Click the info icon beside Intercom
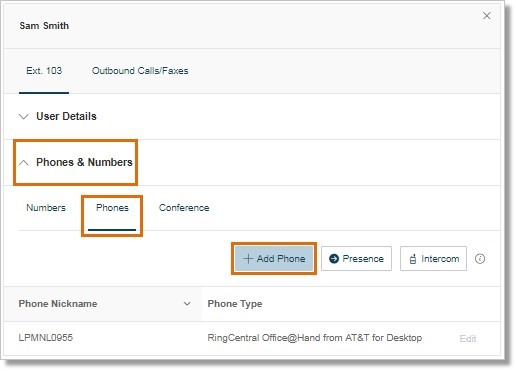 [x=480, y=259]
